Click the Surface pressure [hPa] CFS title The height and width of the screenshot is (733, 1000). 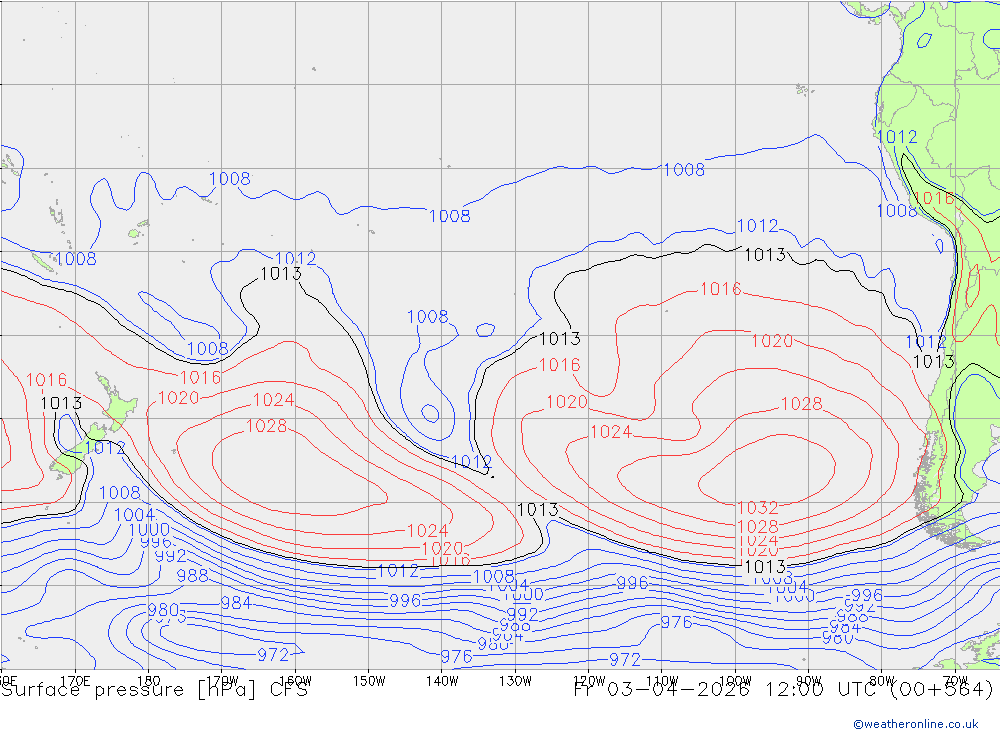coord(154,689)
